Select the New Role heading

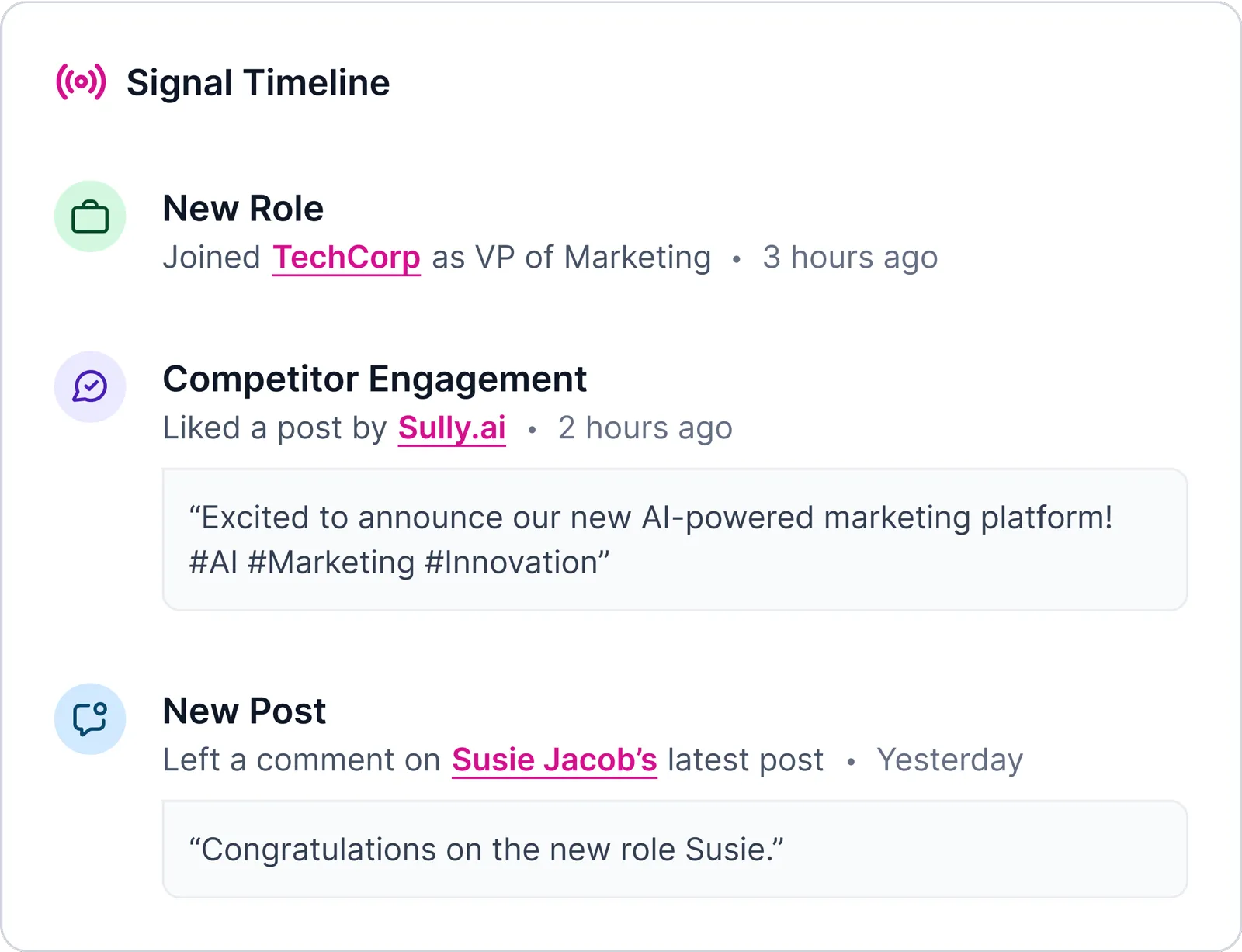(x=243, y=209)
